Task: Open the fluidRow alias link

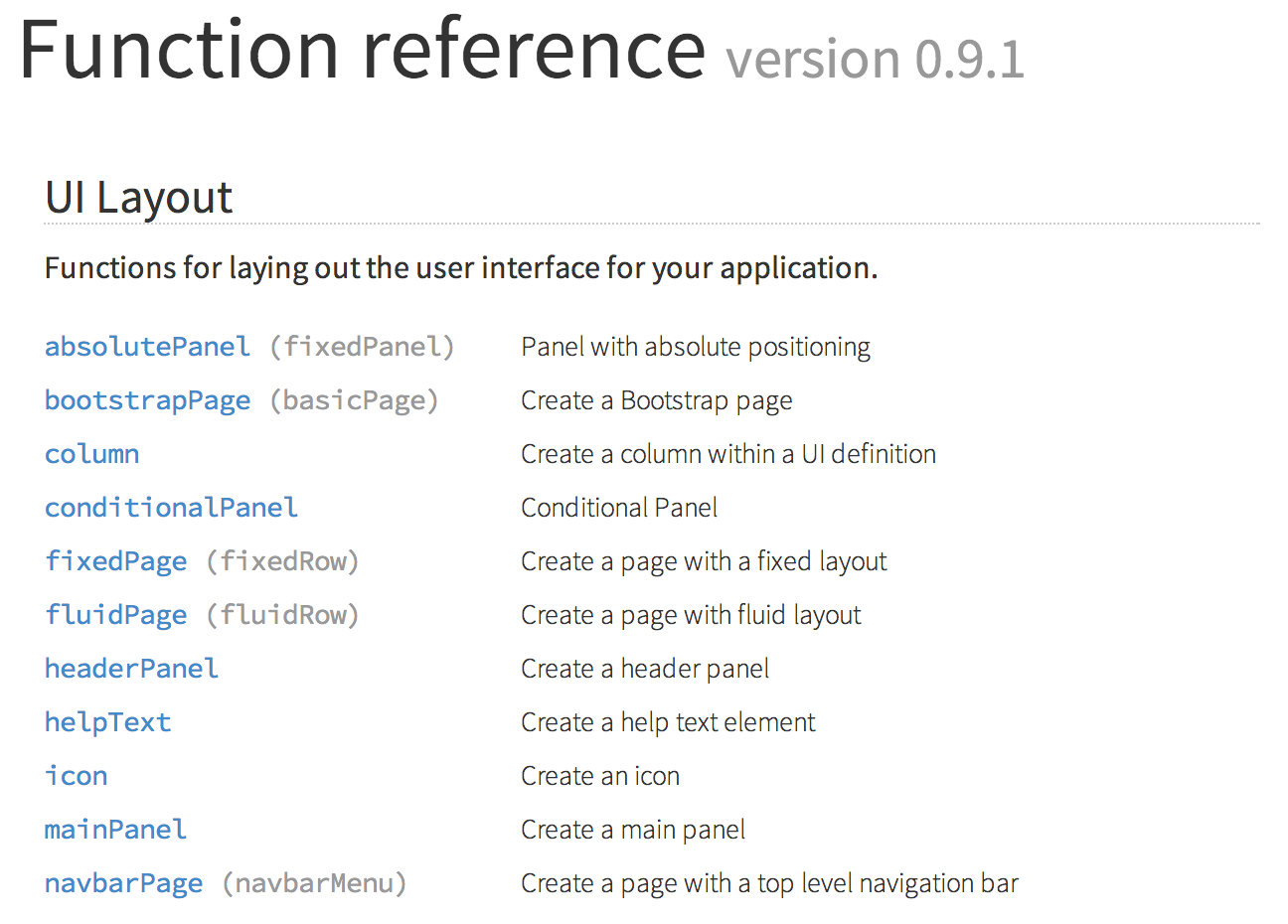Action: 282,615
